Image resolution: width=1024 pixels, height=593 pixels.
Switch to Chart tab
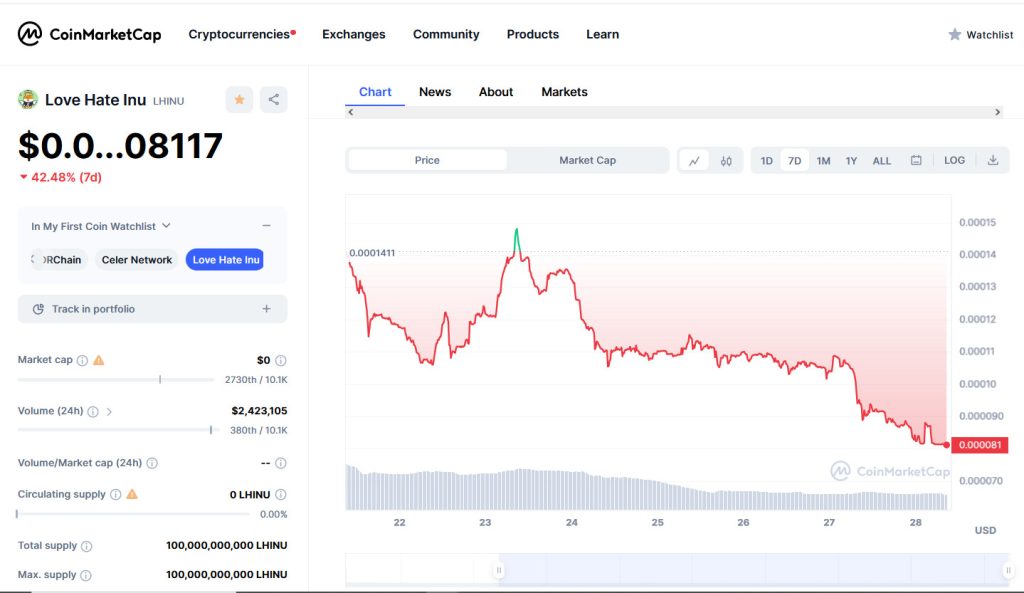pos(375,92)
